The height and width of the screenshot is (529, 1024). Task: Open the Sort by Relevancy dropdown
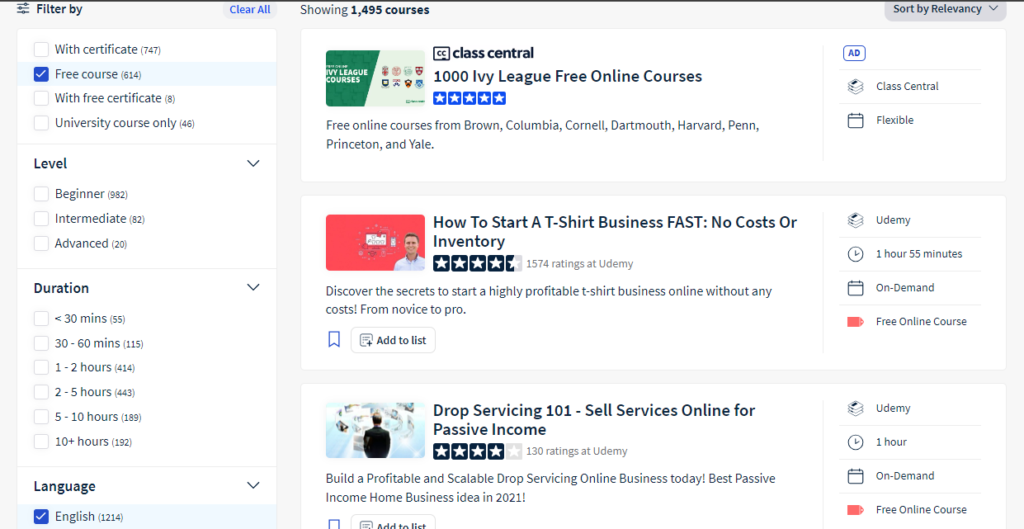945,9
